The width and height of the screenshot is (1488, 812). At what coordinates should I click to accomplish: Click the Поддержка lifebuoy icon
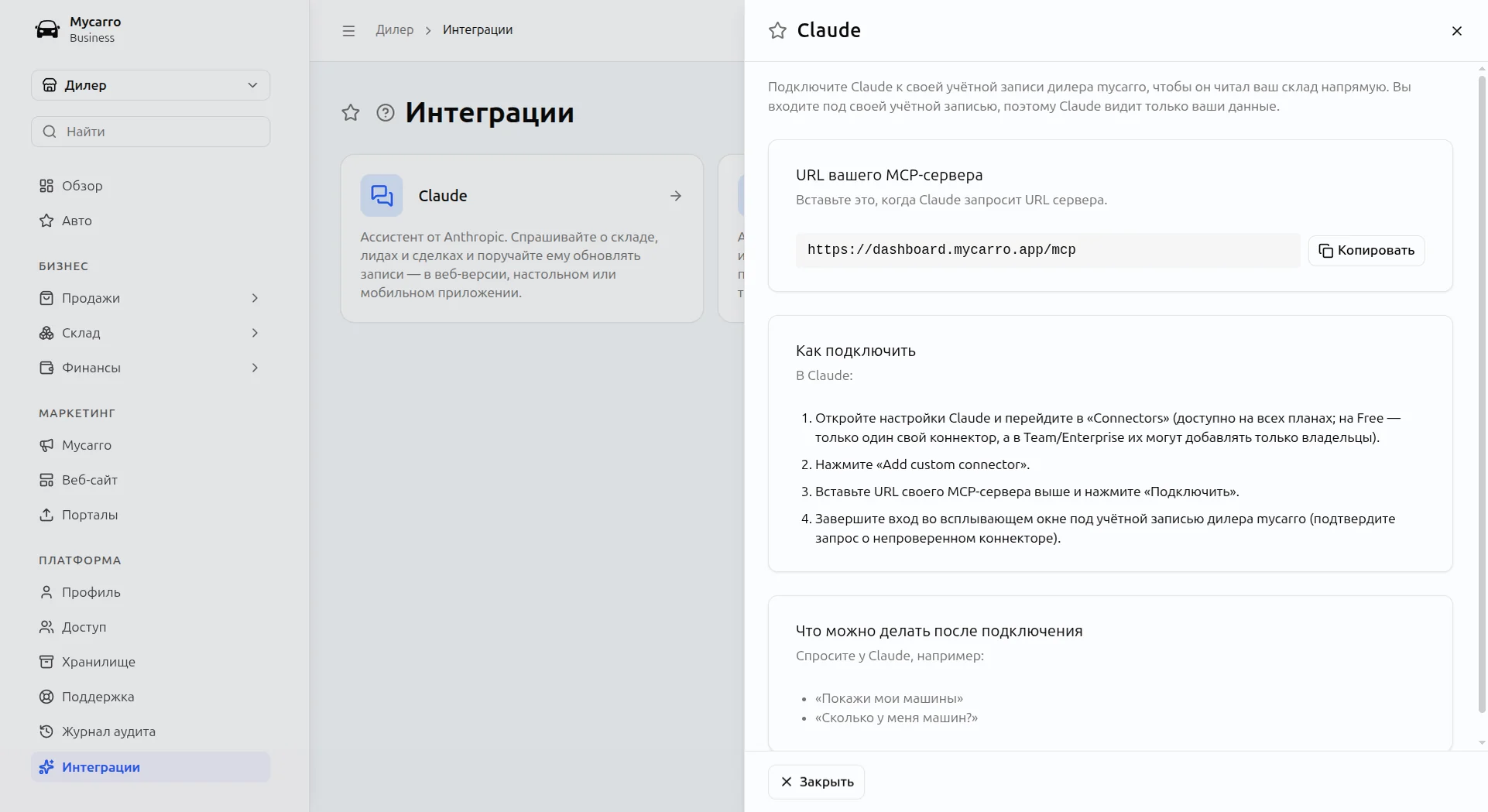(x=46, y=697)
